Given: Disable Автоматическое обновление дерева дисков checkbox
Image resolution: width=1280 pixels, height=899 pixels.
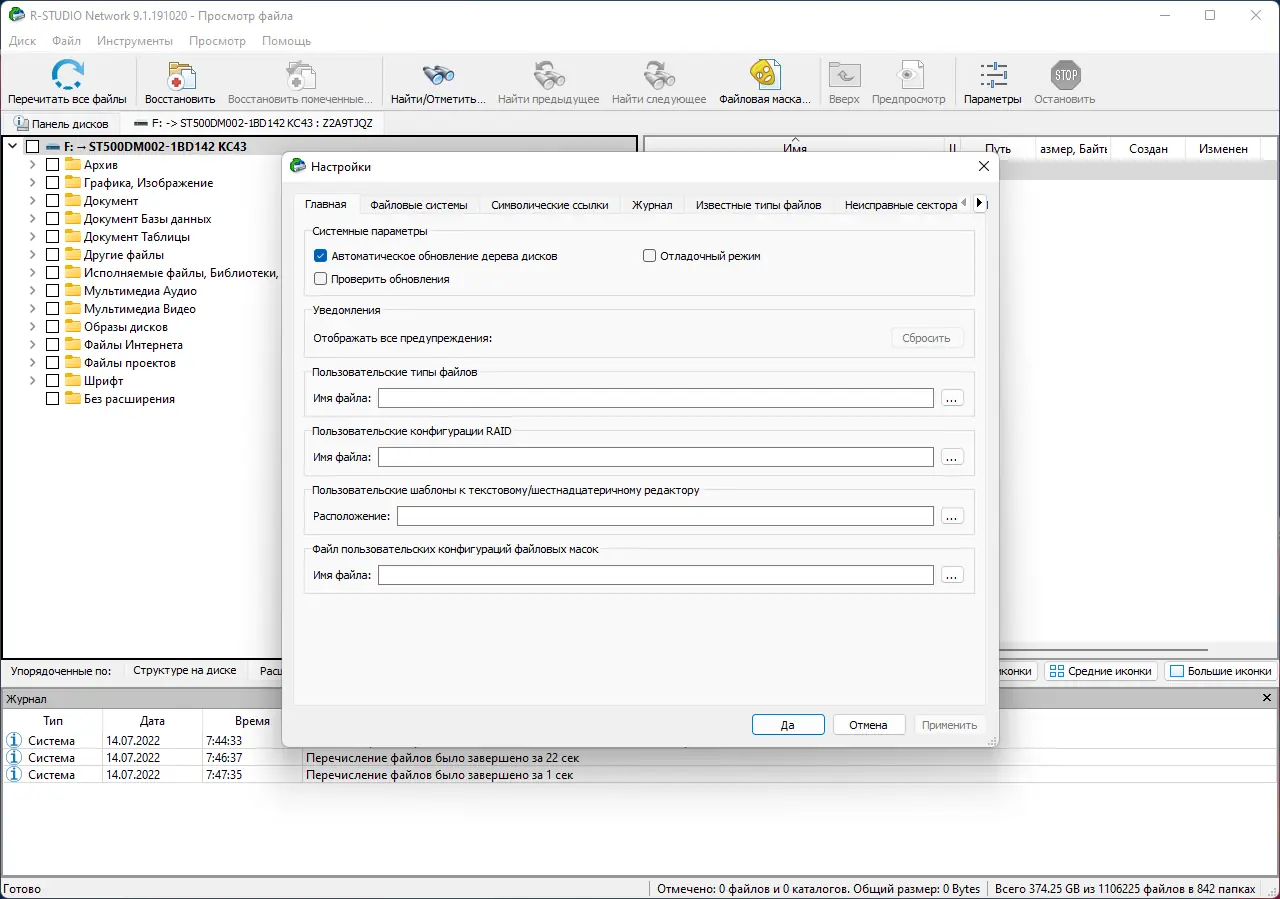Looking at the screenshot, I should point(321,256).
